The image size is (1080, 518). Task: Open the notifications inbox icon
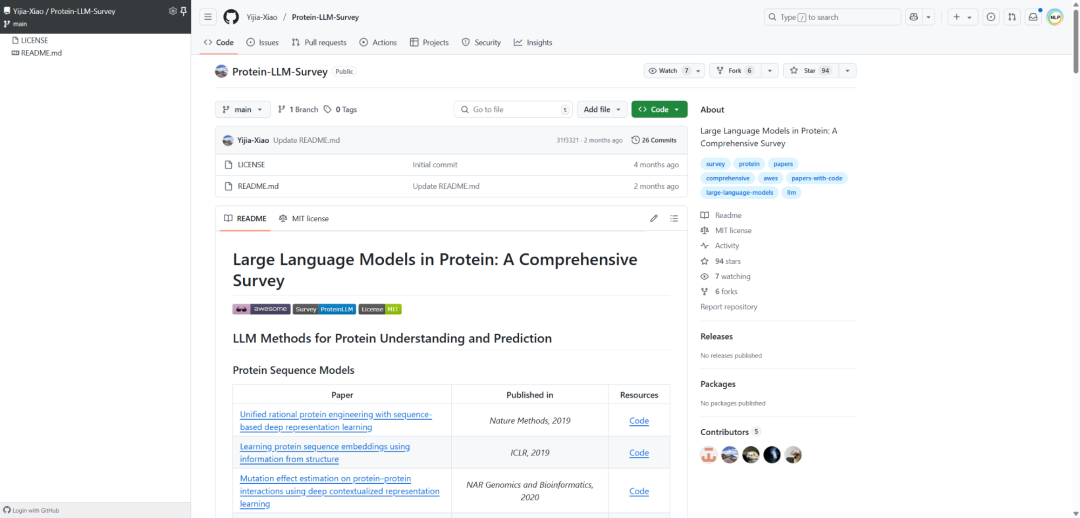coord(1032,17)
